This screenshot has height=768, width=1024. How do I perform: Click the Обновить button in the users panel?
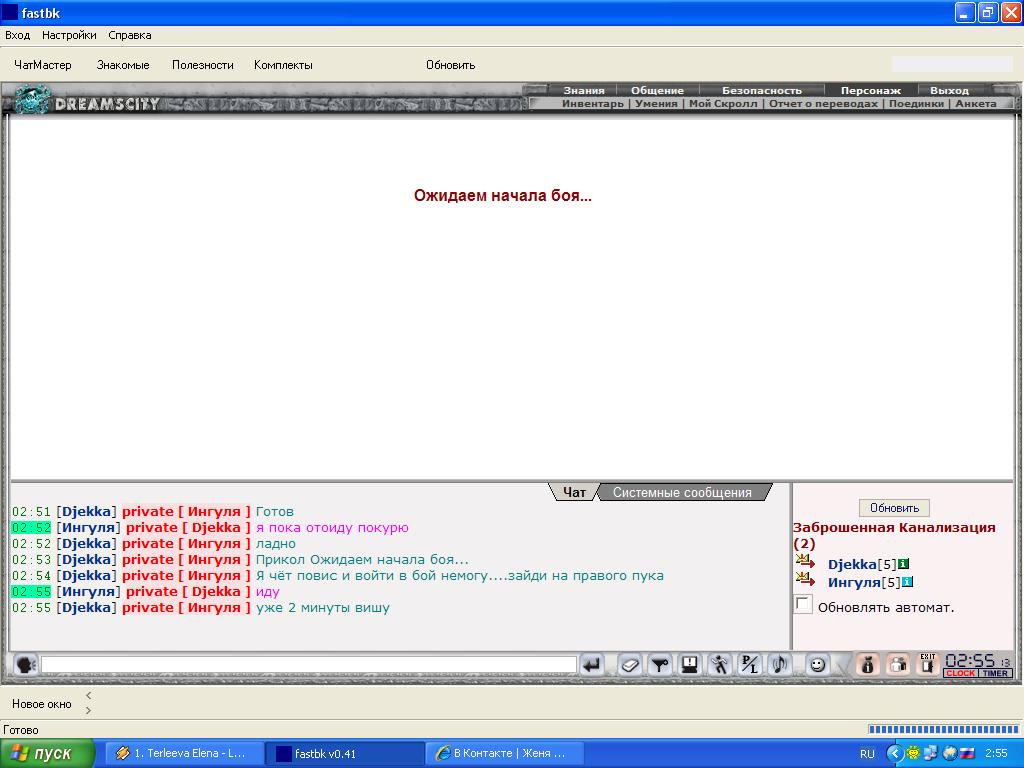[x=894, y=507]
